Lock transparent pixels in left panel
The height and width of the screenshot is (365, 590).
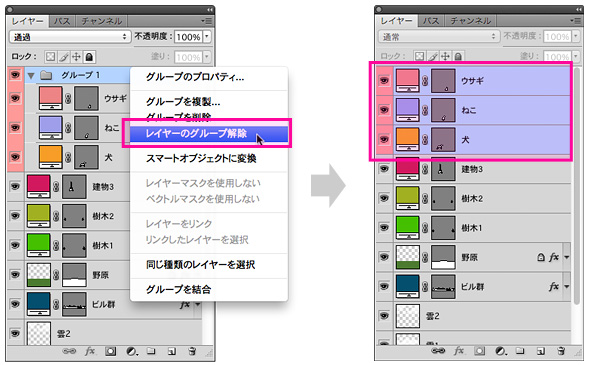(x=50, y=57)
